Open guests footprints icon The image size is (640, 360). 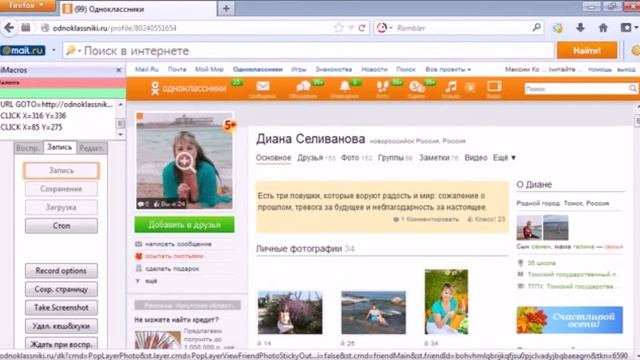pyautogui.click(x=382, y=87)
